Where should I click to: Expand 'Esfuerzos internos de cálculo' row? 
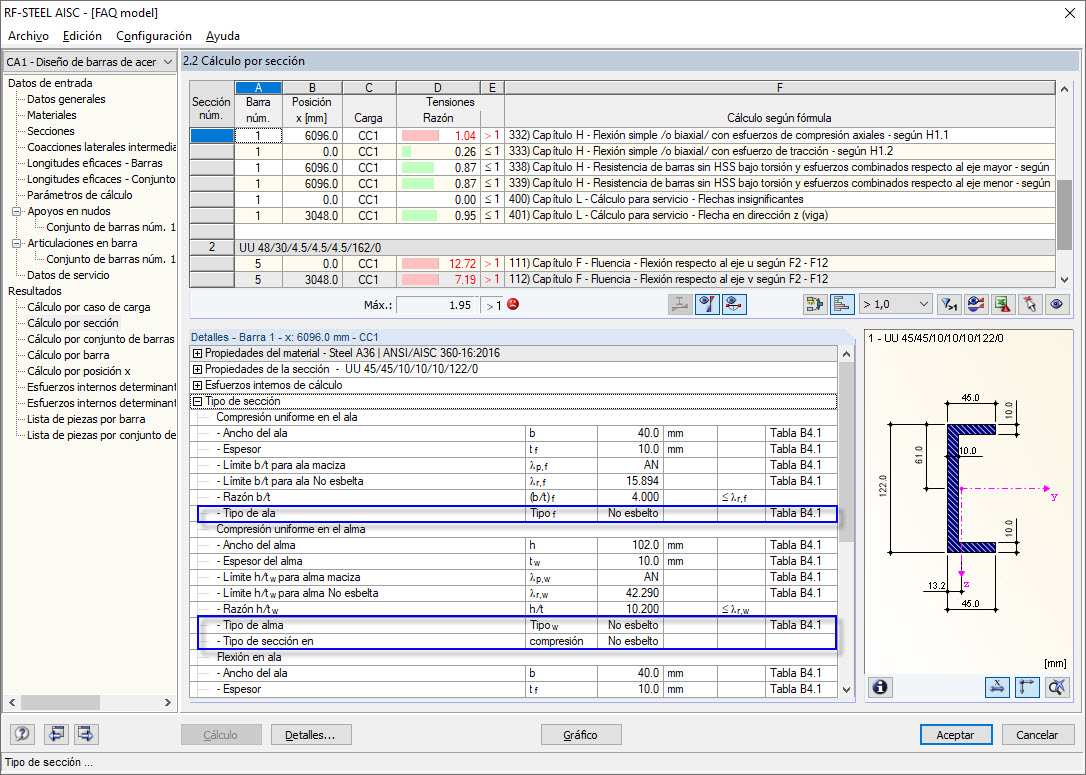[197, 385]
